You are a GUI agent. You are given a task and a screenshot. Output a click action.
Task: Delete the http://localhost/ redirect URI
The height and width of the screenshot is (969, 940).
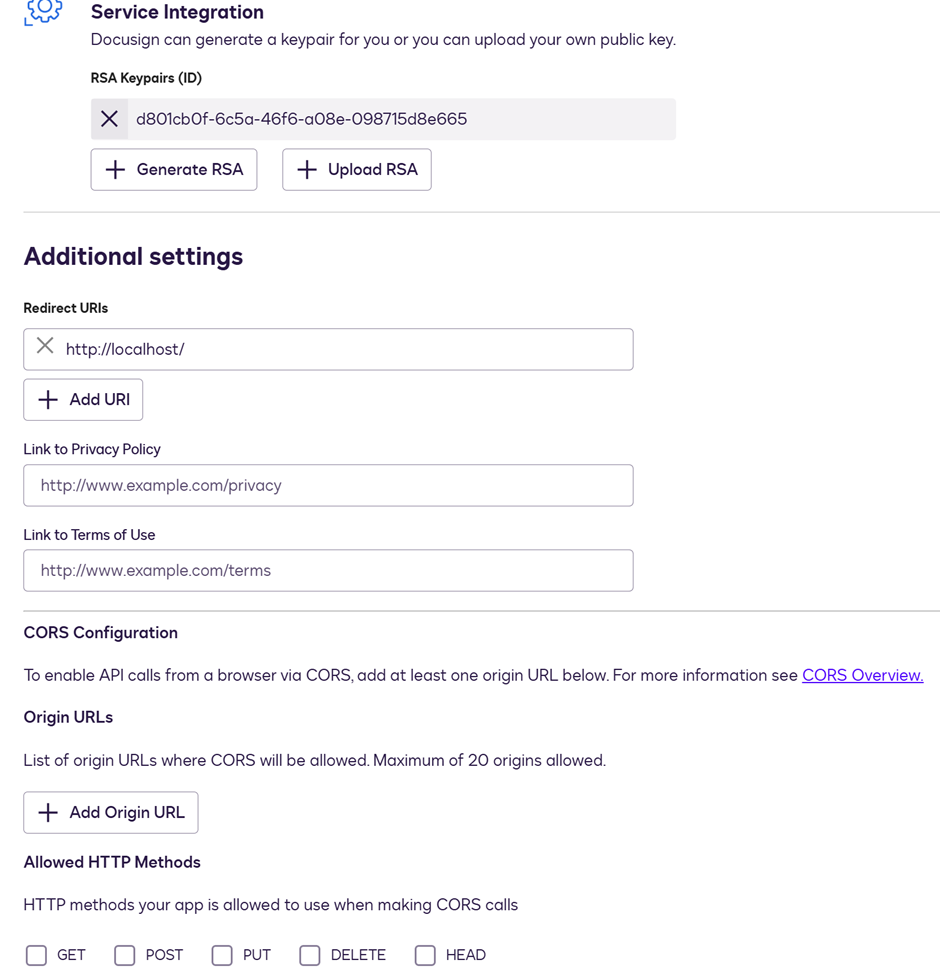[x=45, y=345]
